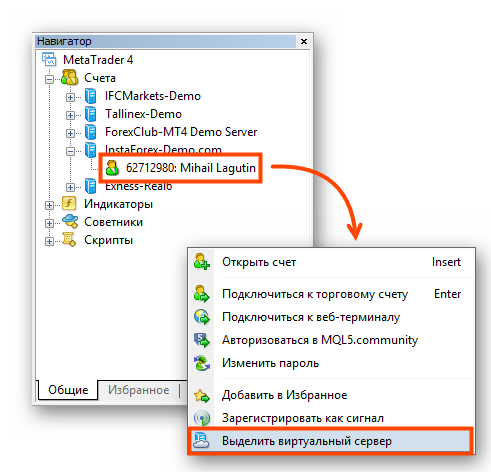Select the Скрипты label
Screen dimensions: 491x472
(x=108, y=240)
